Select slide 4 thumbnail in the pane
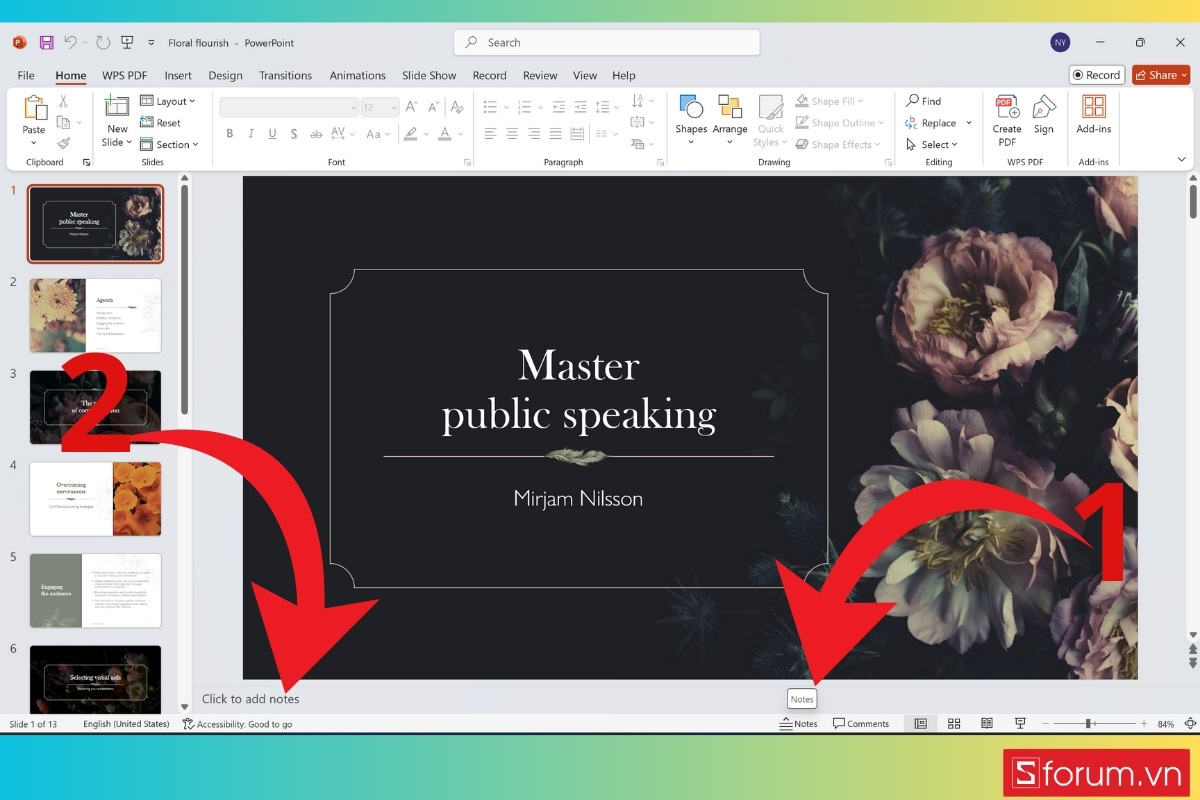The height and width of the screenshot is (800, 1200). (x=95, y=498)
